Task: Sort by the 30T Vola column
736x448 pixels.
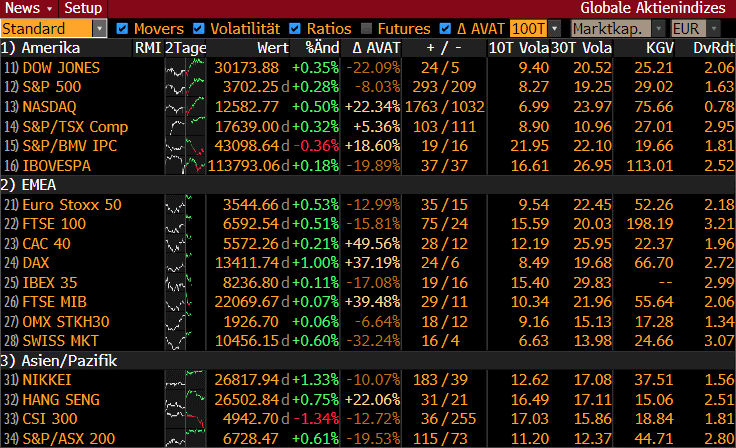Action: (x=582, y=48)
